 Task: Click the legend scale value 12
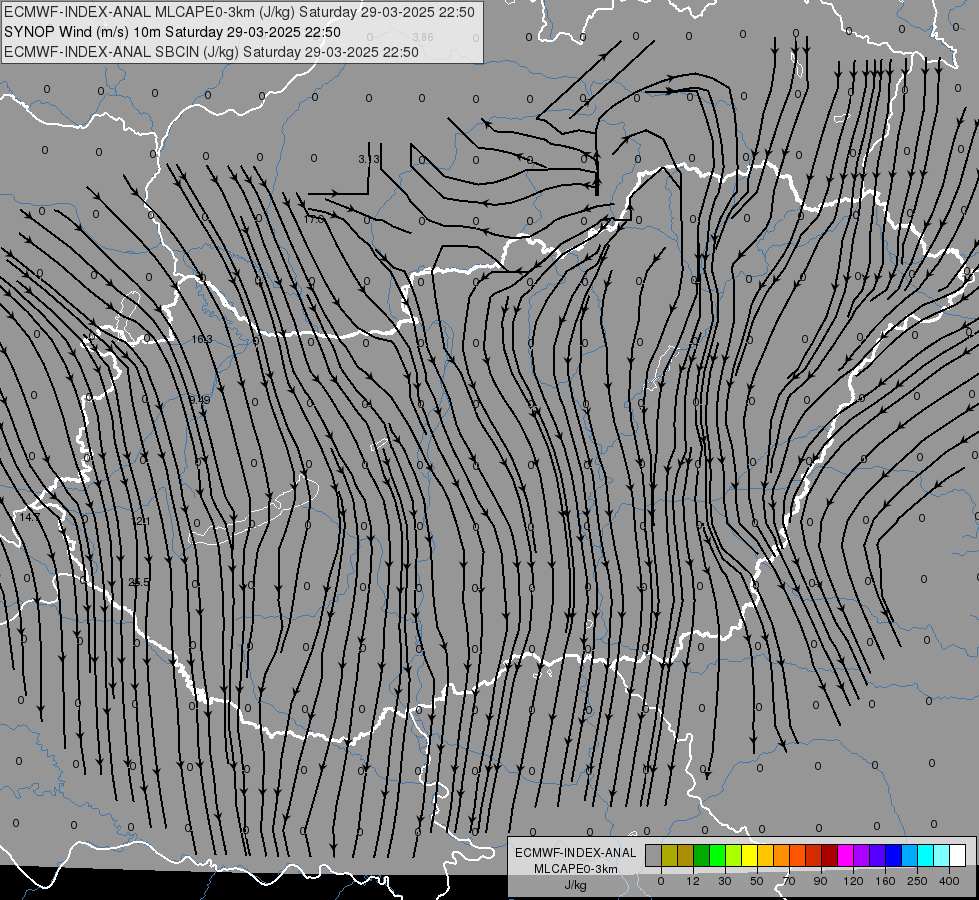[x=693, y=882]
